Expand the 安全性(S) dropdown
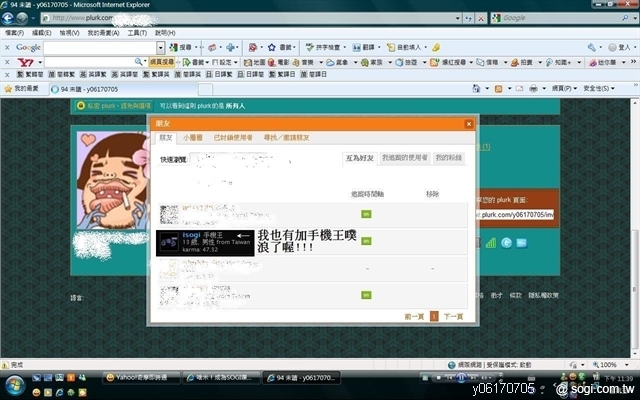The image size is (640, 400). pyautogui.click(x=600, y=89)
